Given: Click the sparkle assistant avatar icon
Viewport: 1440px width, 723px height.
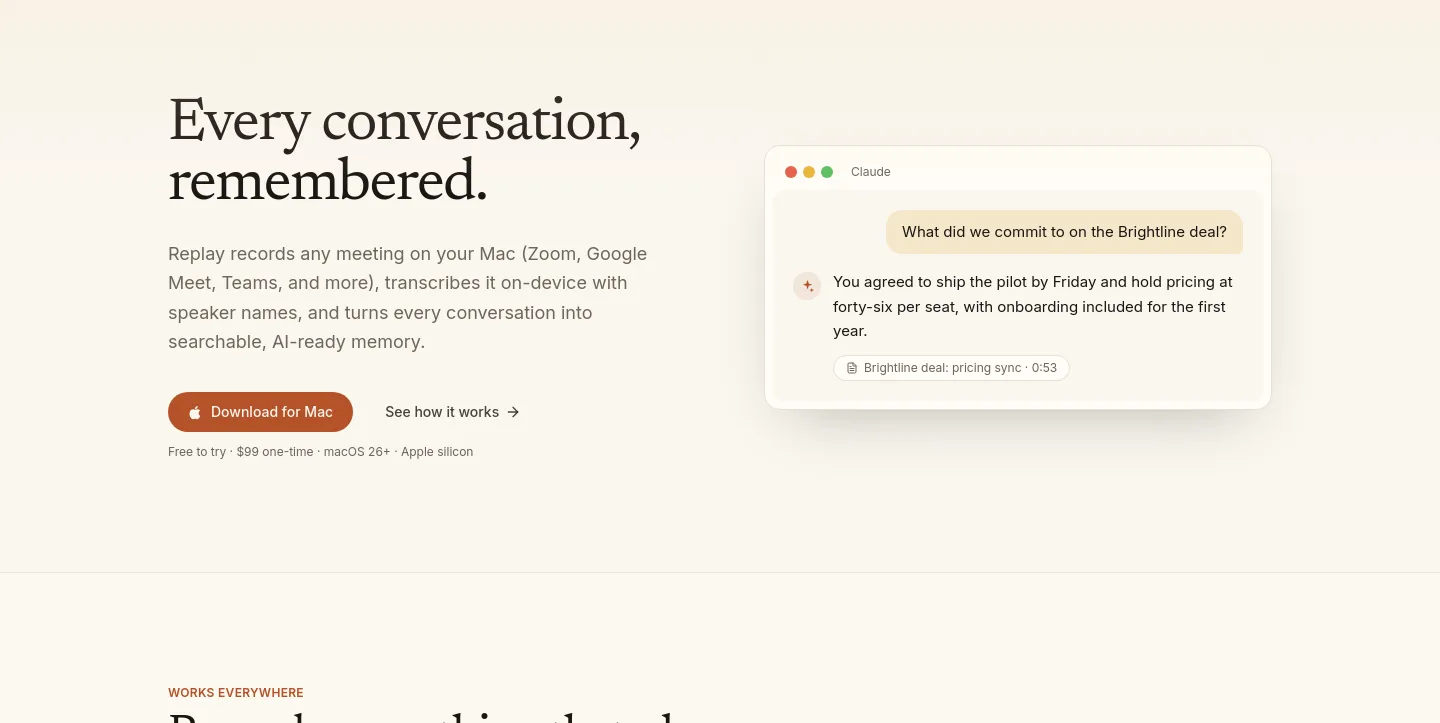Looking at the screenshot, I should point(807,286).
